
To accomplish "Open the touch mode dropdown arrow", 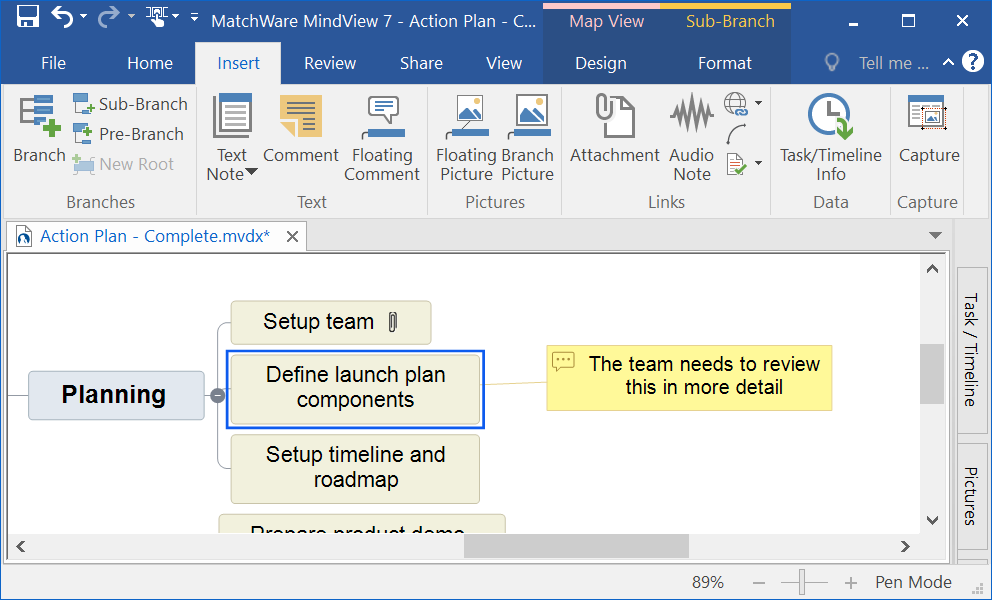I will tap(176, 17).
